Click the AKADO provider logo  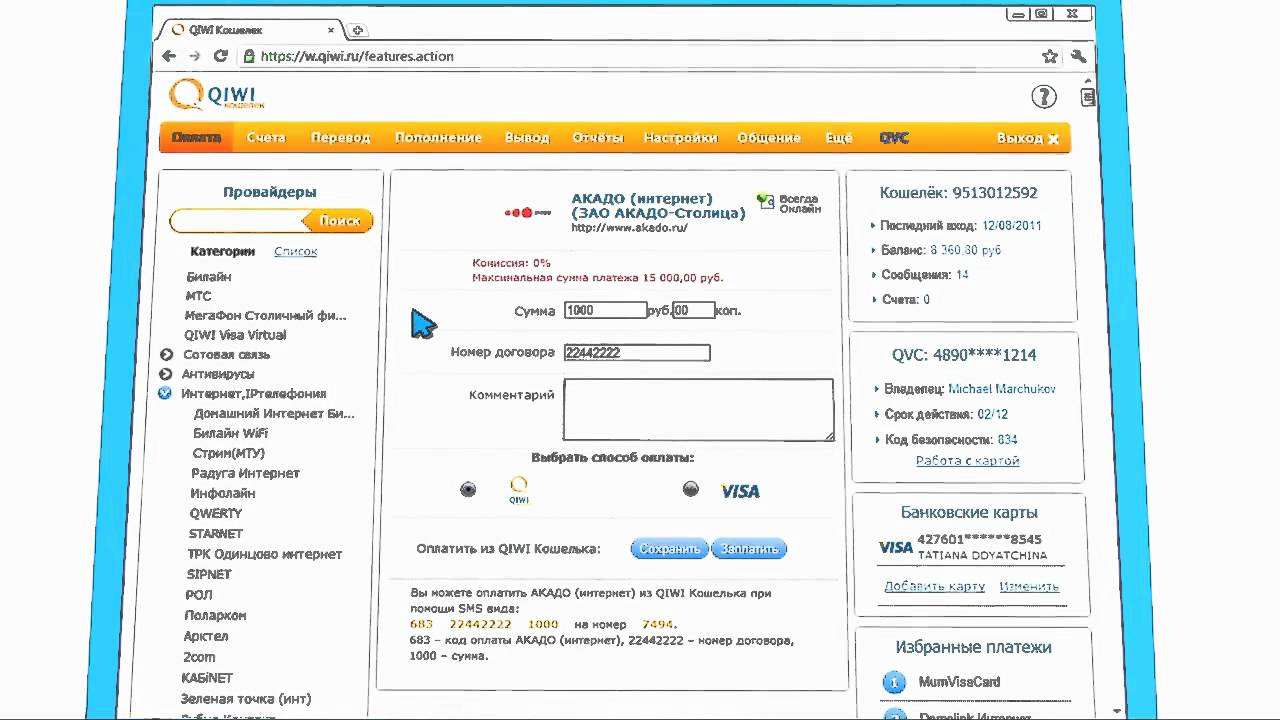click(x=527, y=212)
